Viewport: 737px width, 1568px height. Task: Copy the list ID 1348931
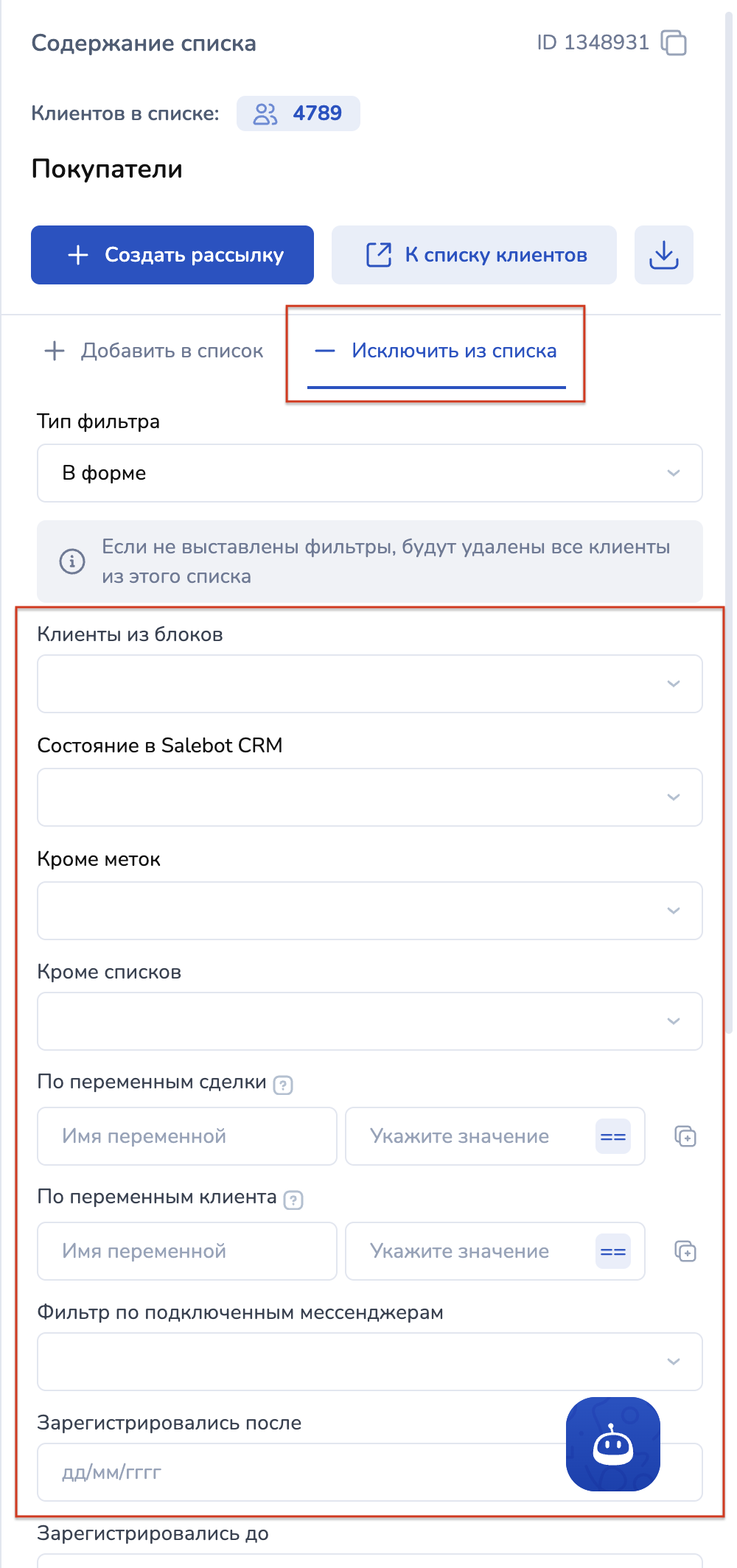(674, 43)
